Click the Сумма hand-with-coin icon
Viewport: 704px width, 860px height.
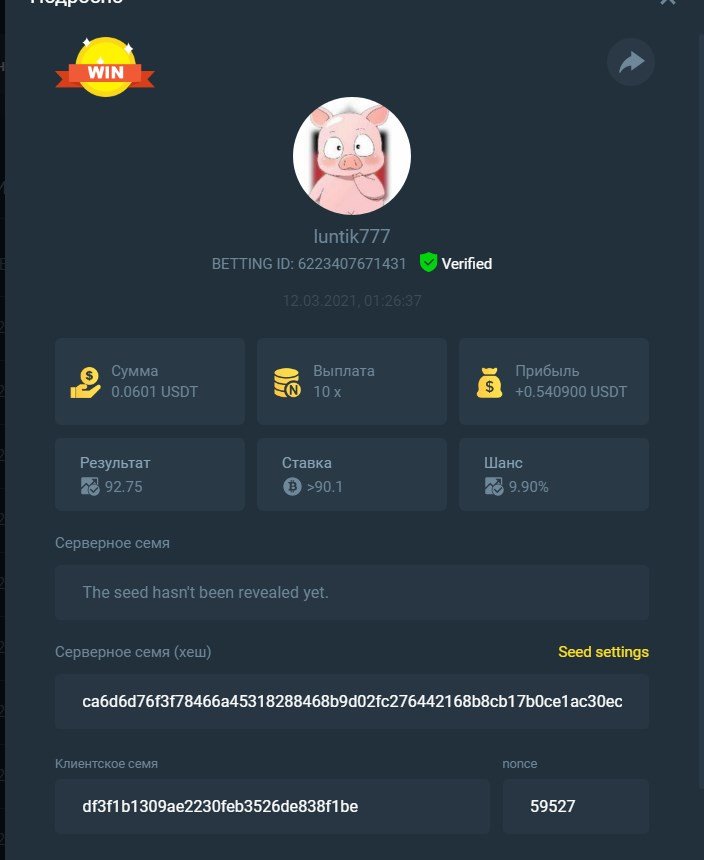(86, 382)
